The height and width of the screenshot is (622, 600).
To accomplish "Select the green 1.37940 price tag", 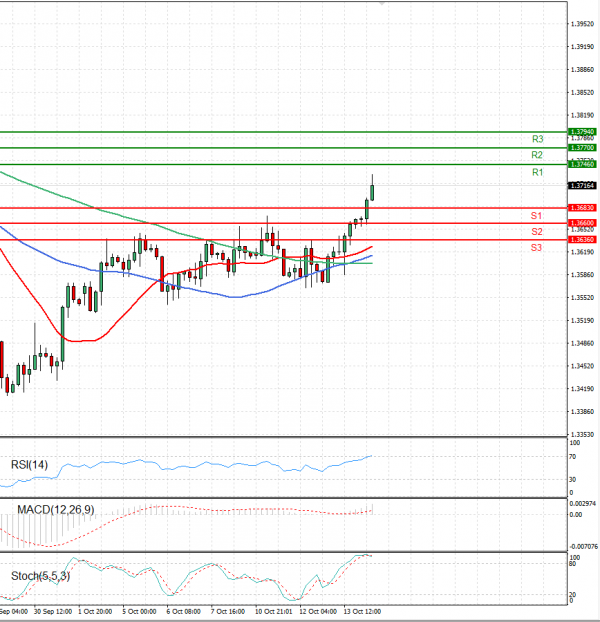I will click(x=582, y=132).
